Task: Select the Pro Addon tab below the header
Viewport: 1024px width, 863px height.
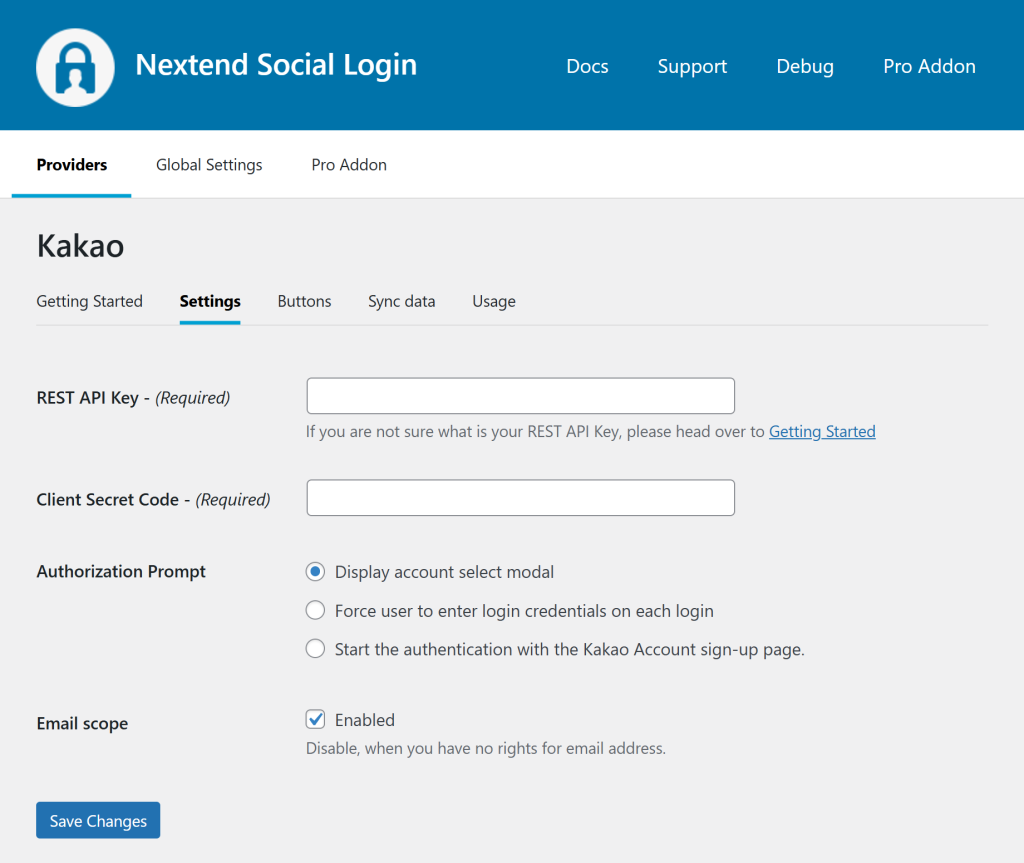Action: tap(349, 165)
